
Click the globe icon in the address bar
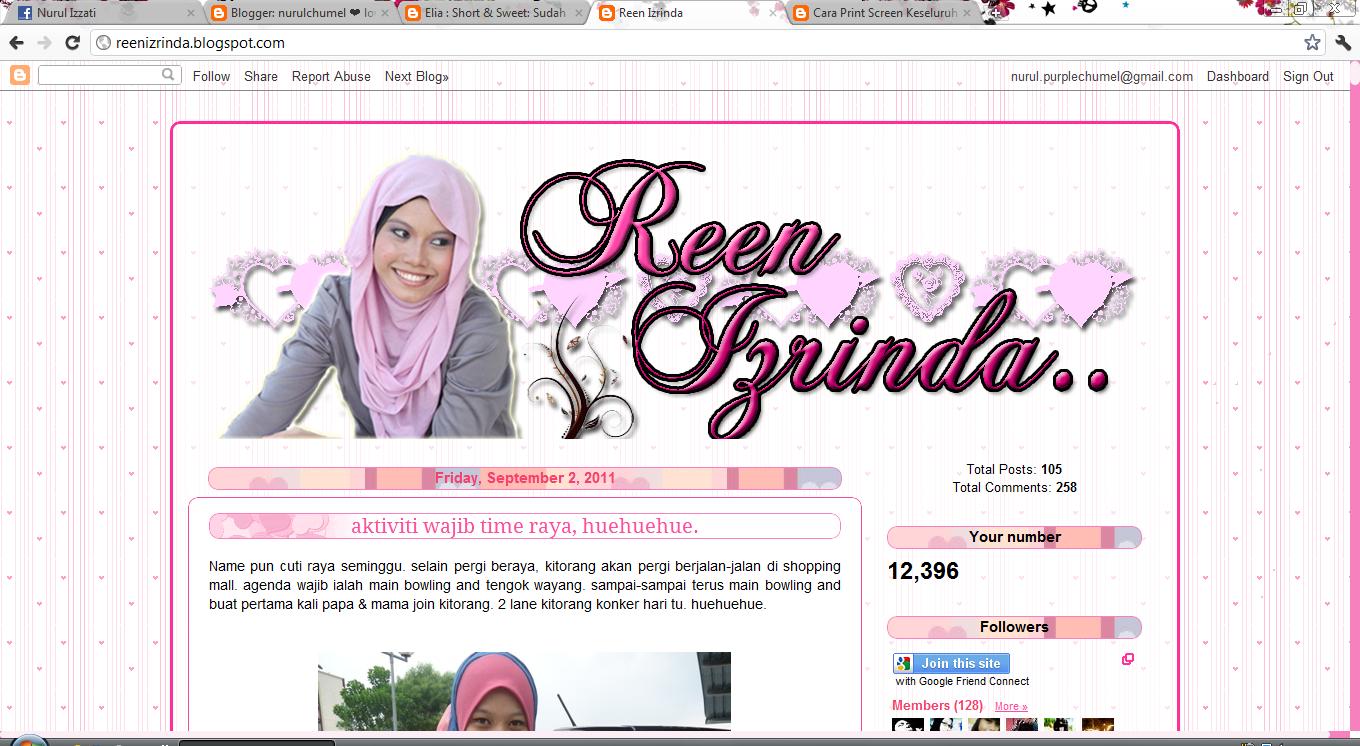coord(103,43)
